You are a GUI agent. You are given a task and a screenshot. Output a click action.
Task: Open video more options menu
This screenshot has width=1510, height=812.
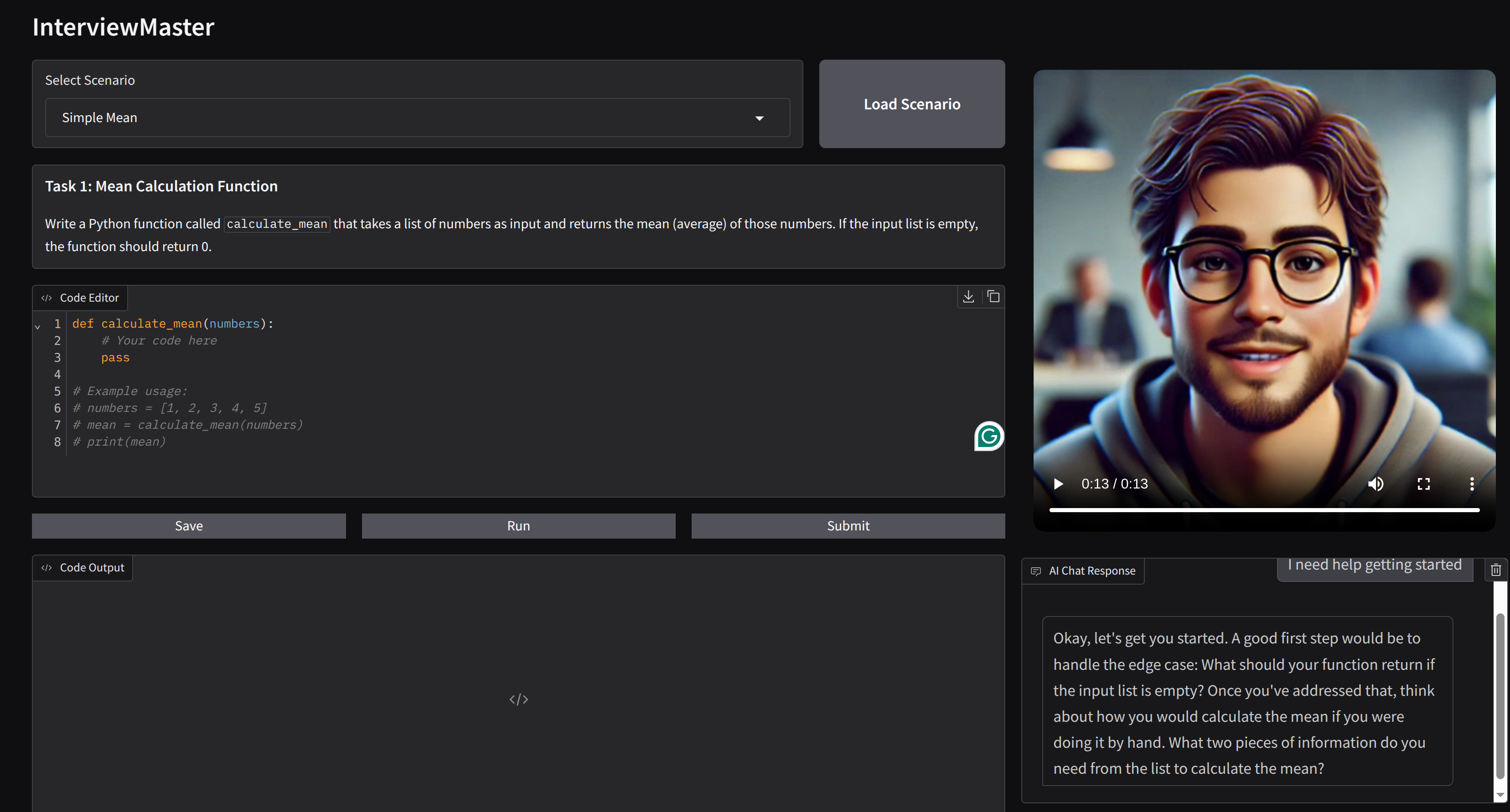pyautogui.click(x=1471, y=484)
